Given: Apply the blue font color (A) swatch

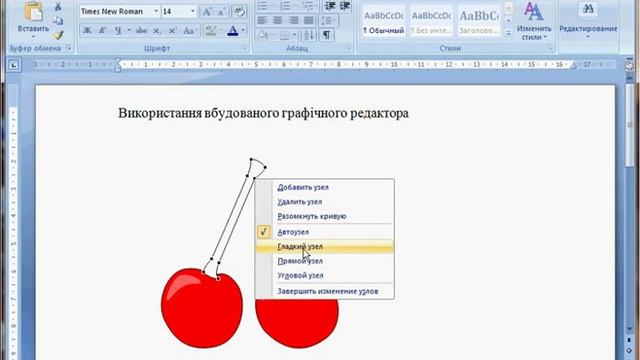Looking at the screenshot, I should 233,31.
